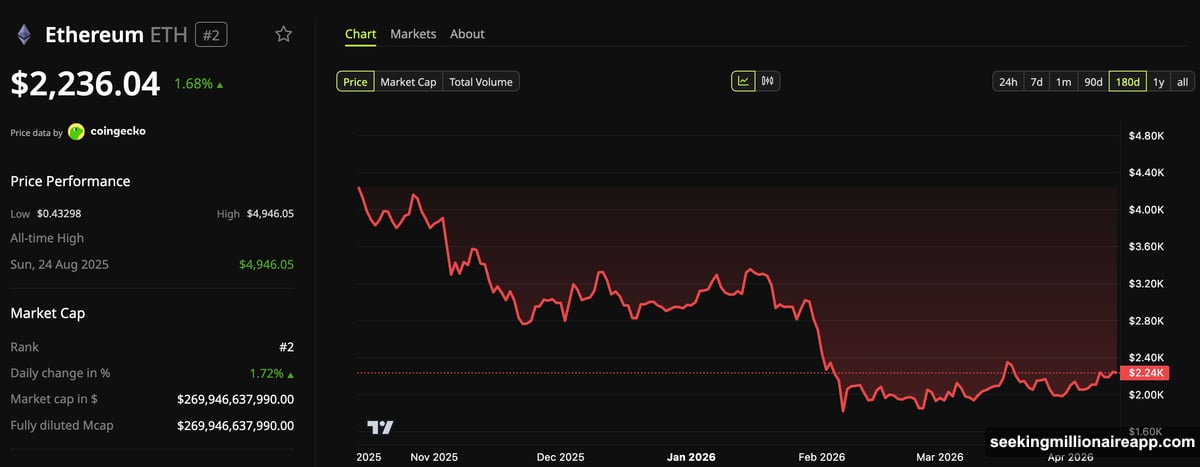Click the Mar 2026 time axis label
The width and height of the screenshot is (1200, 467).
click(939, 456)
